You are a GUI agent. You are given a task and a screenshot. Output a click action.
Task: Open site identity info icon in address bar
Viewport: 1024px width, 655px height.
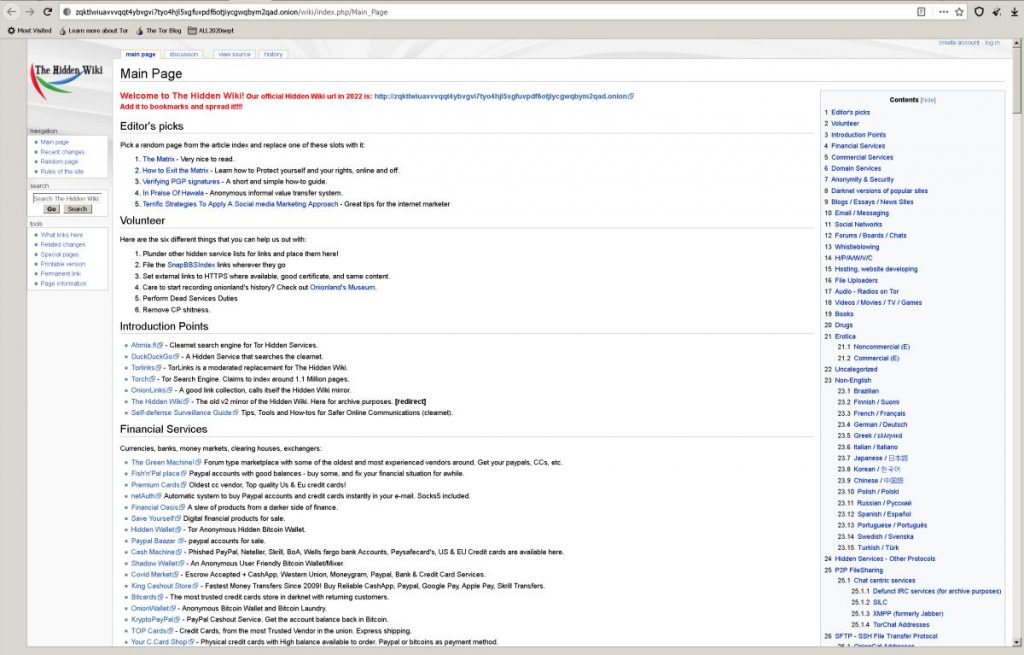pyautogui.click(x=67, y=12)
